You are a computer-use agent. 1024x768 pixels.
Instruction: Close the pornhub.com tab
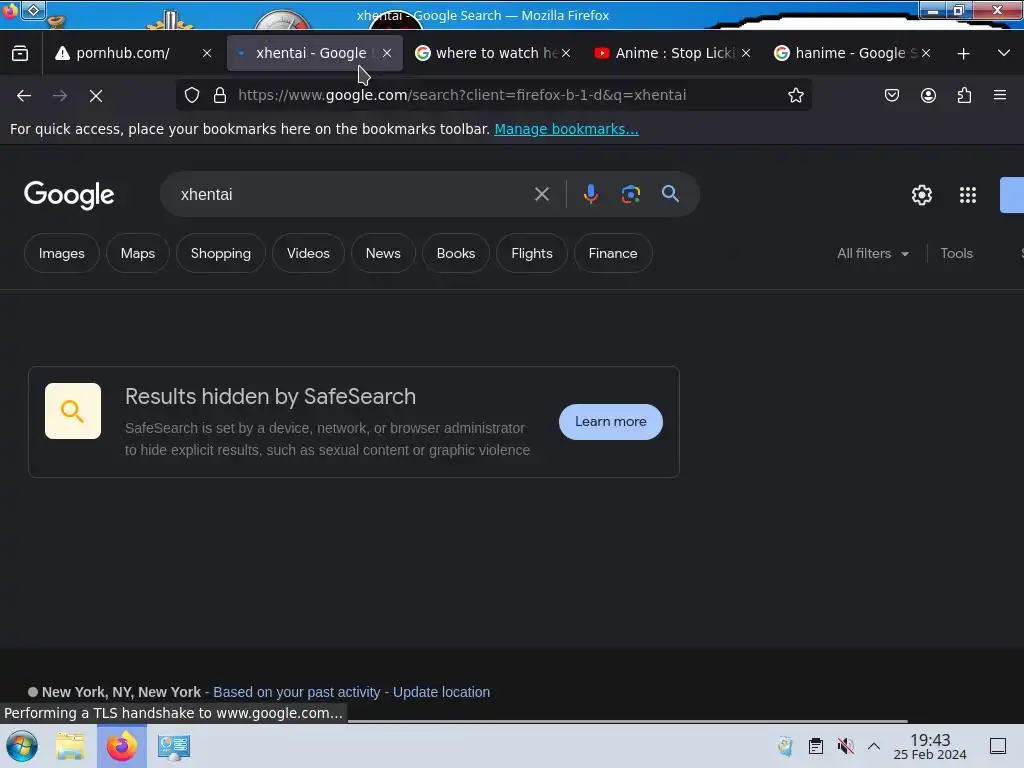tap(207, 54)
